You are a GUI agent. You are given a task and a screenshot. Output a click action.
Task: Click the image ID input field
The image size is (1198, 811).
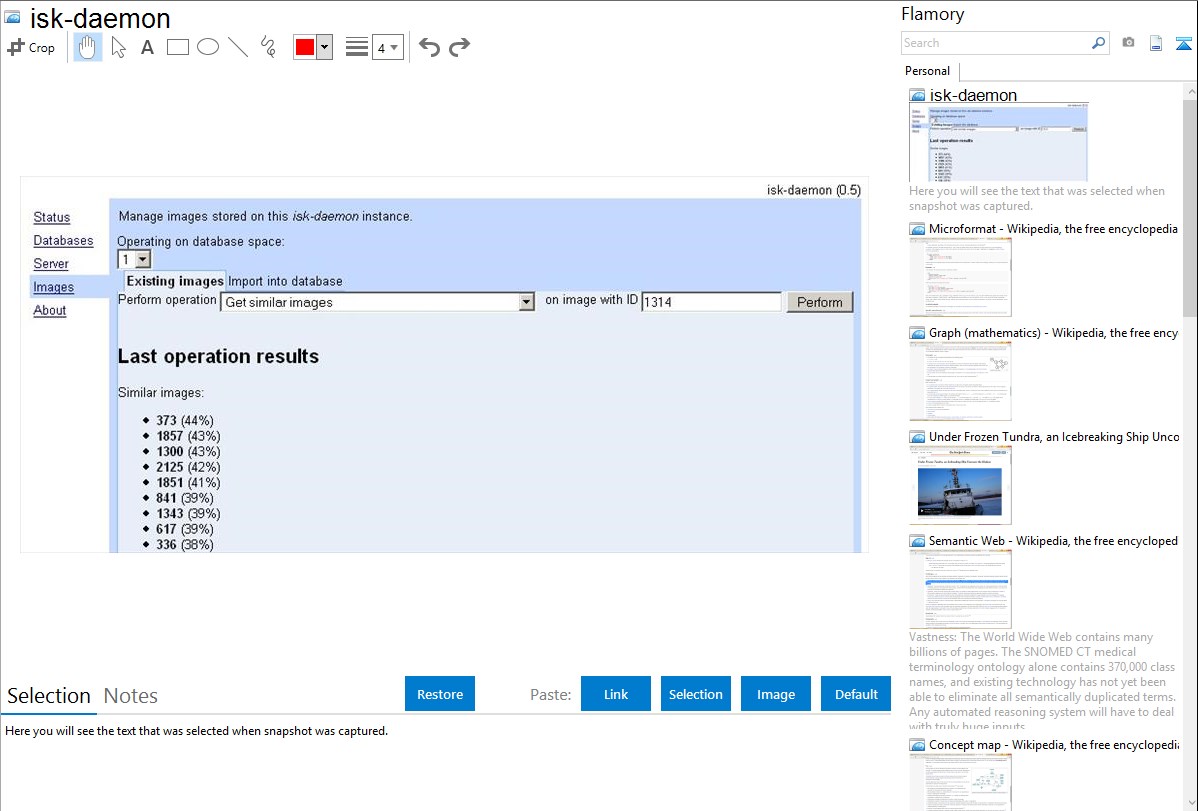(711, 302)
